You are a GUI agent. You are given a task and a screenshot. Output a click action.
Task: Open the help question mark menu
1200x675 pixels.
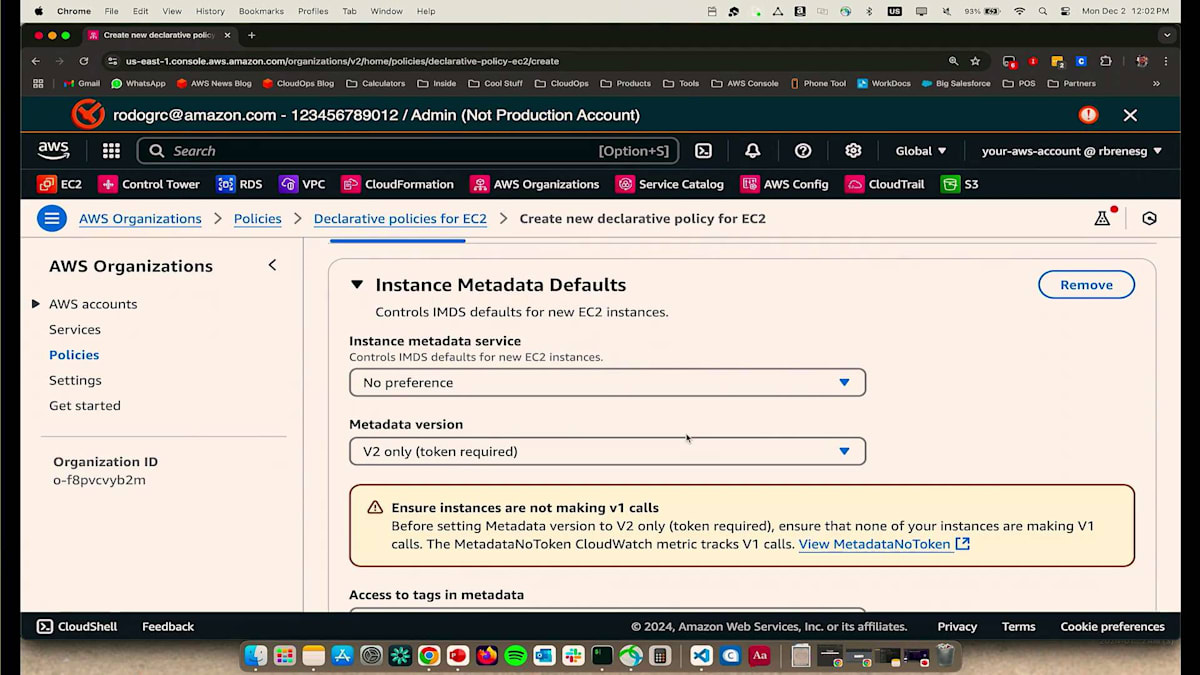point(803,151)
